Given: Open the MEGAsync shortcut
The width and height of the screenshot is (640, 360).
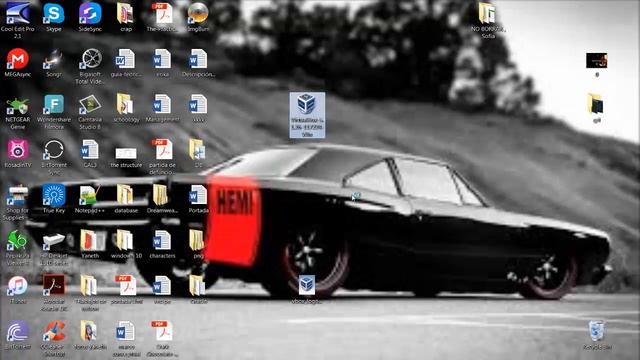Looking at the screenshot, I should tap(18, 63).
